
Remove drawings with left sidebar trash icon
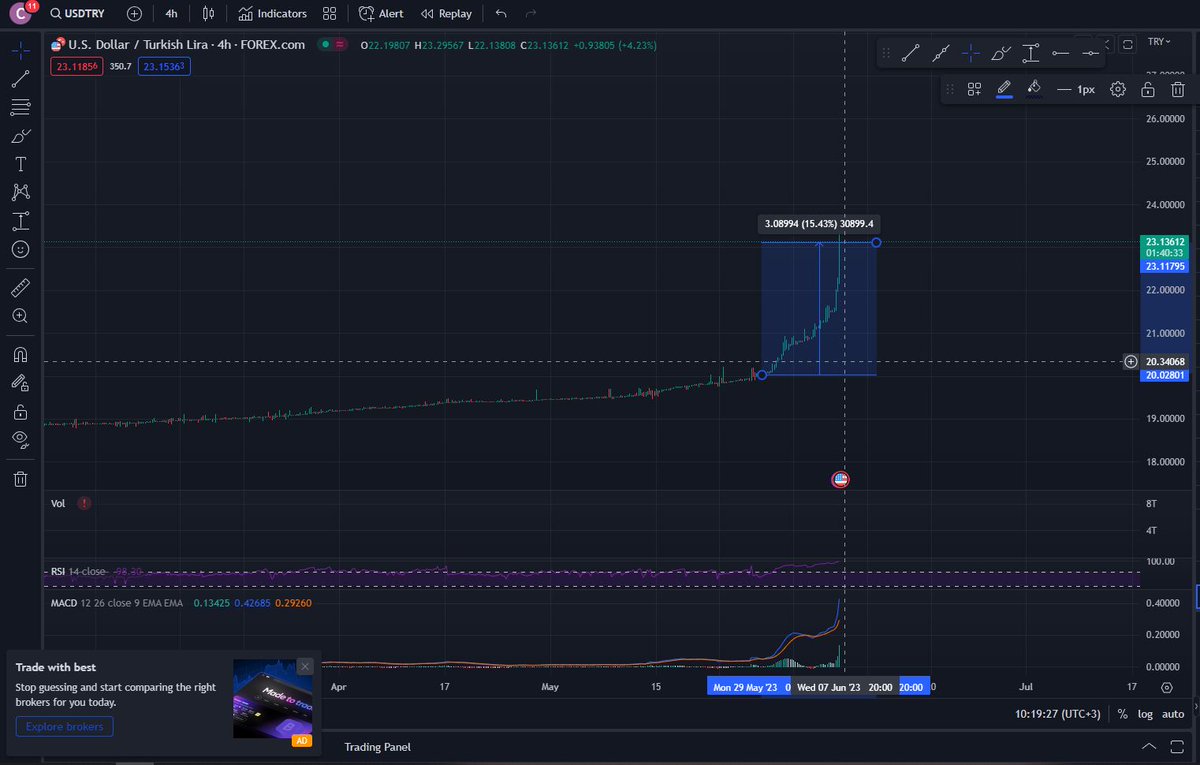20,479
